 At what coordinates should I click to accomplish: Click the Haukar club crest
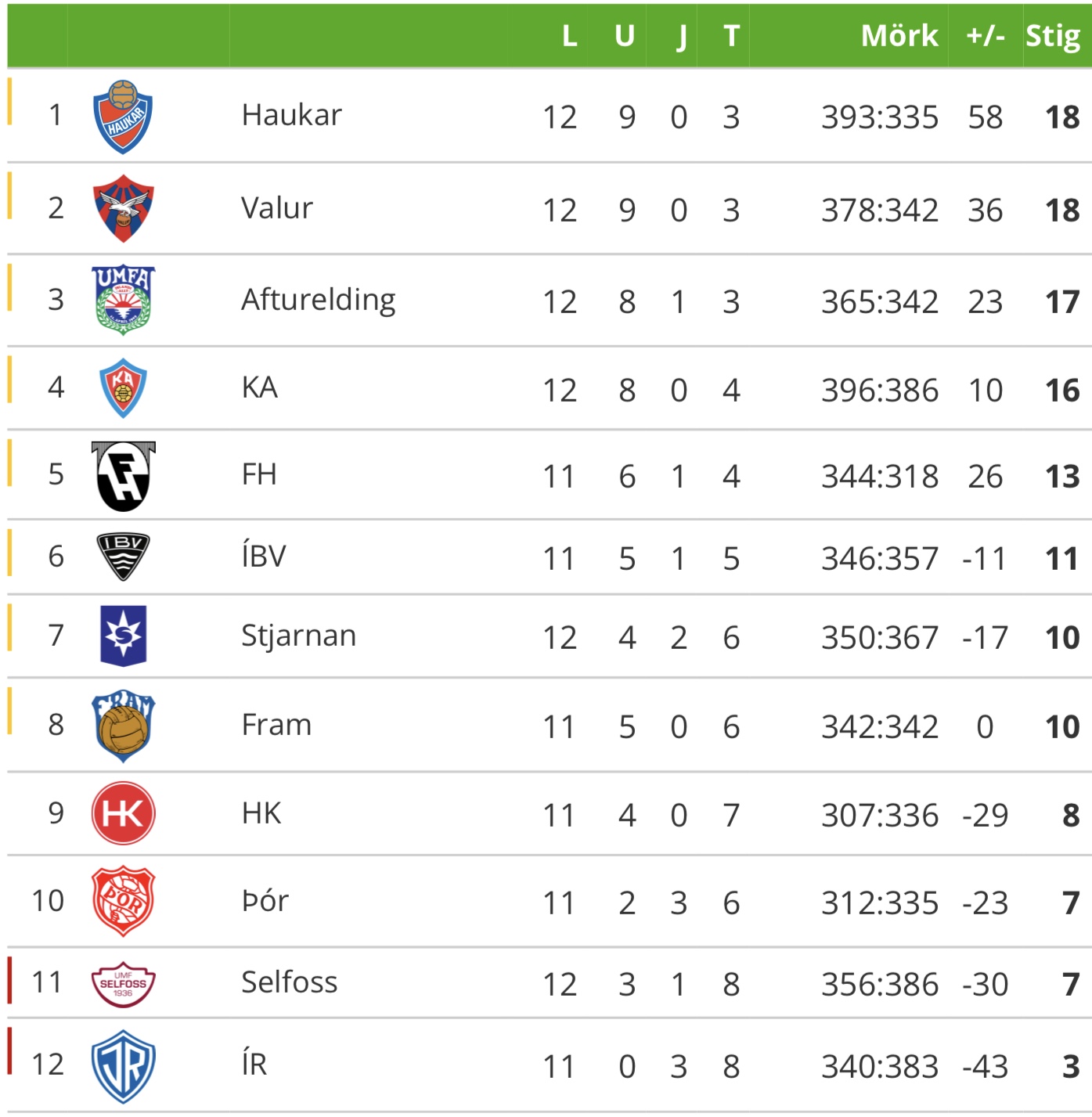(x=123, y=117)
